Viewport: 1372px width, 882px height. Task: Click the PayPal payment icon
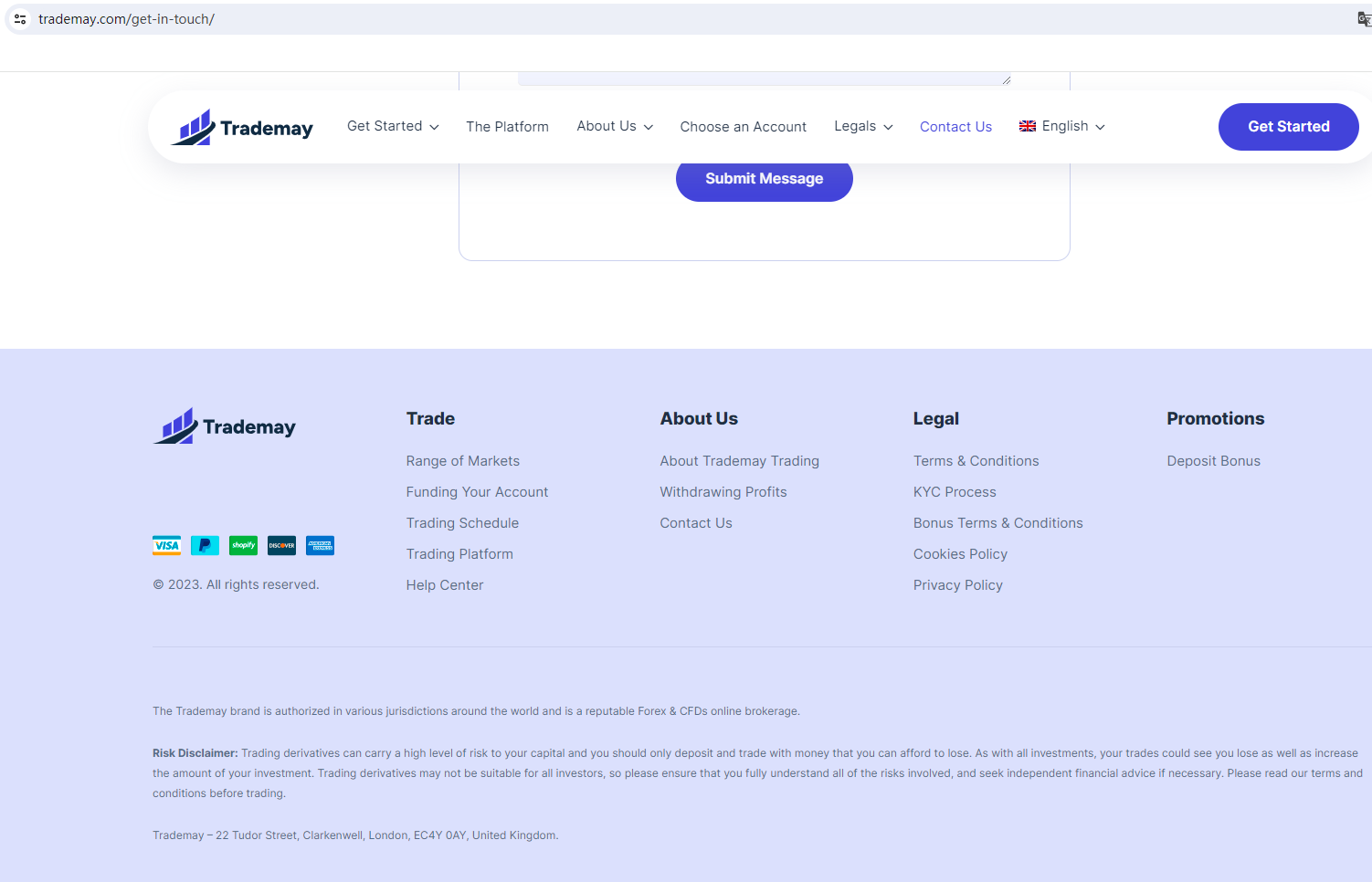tap(205, 546)
